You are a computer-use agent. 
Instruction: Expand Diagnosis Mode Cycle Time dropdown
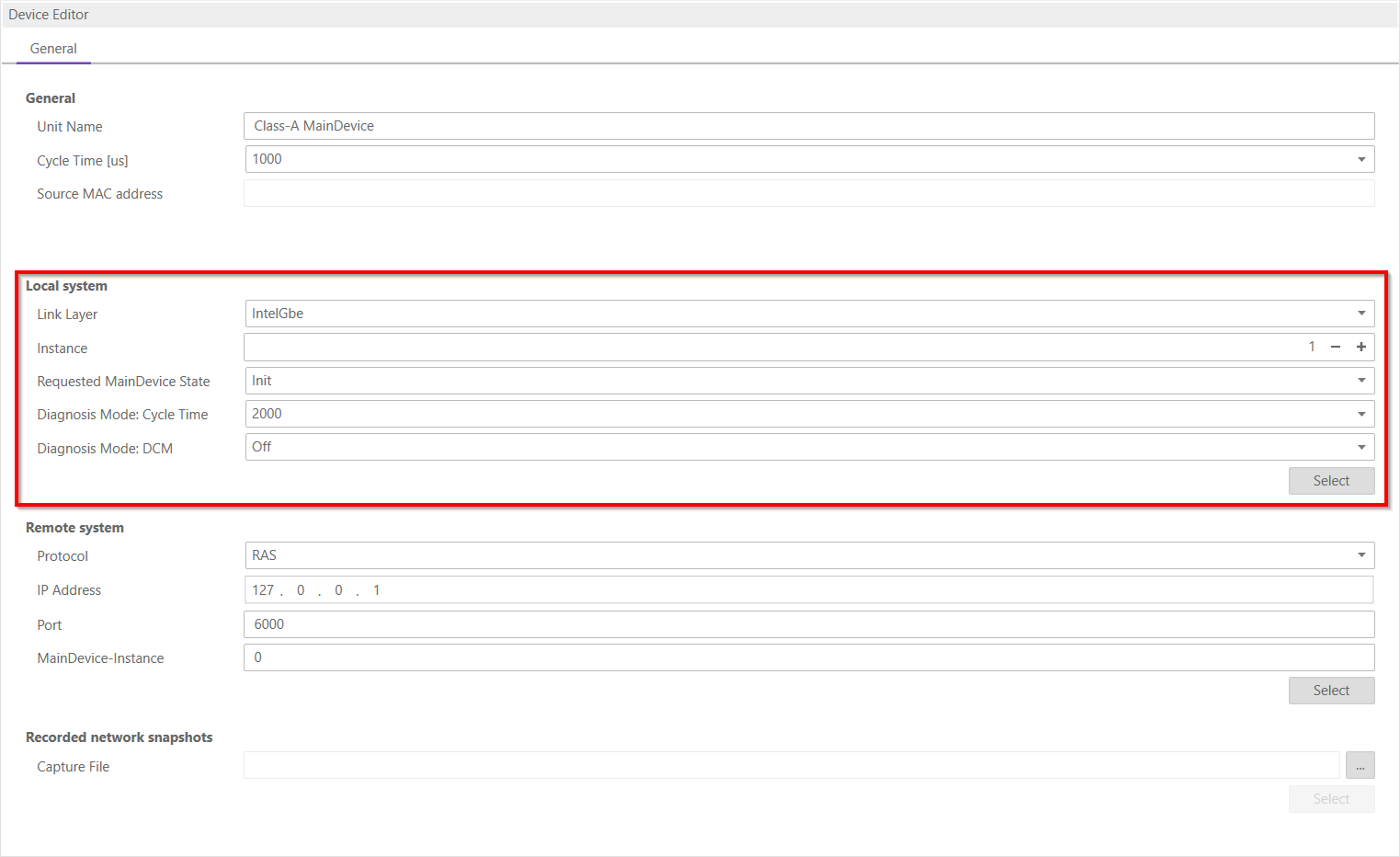(1360, 415)
